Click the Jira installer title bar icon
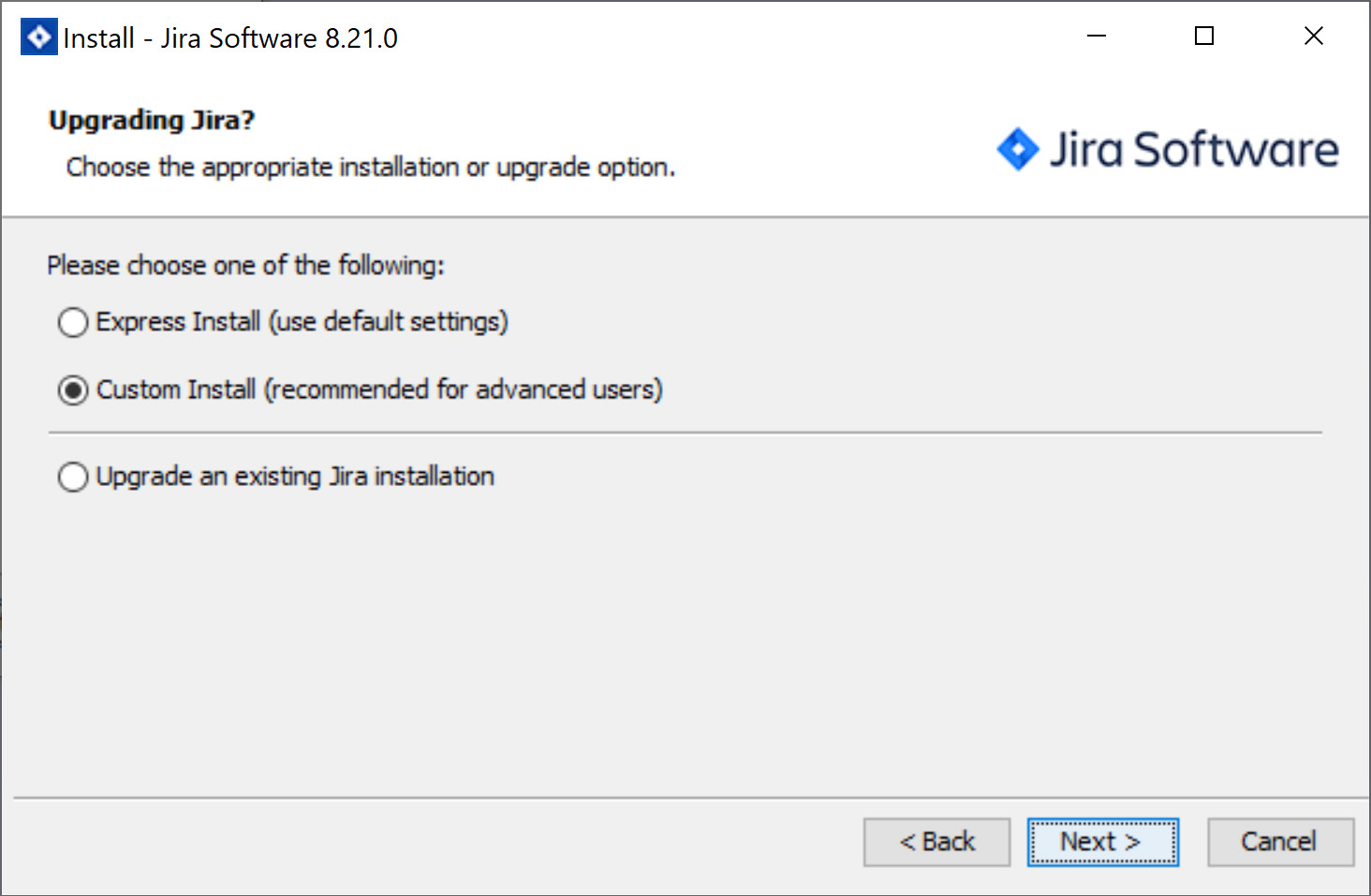The height and width of the screenshot is (896, 1371). (38, 37)
